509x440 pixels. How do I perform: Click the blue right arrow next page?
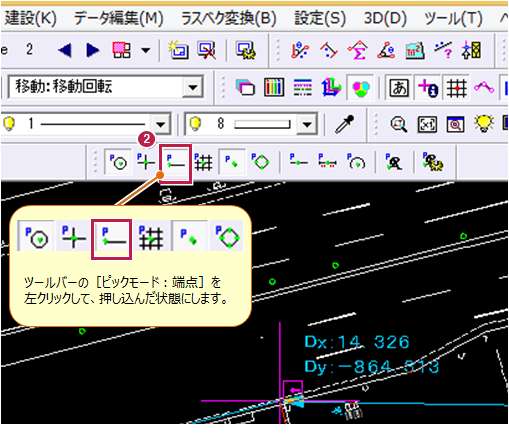click(x=93, y=51)
